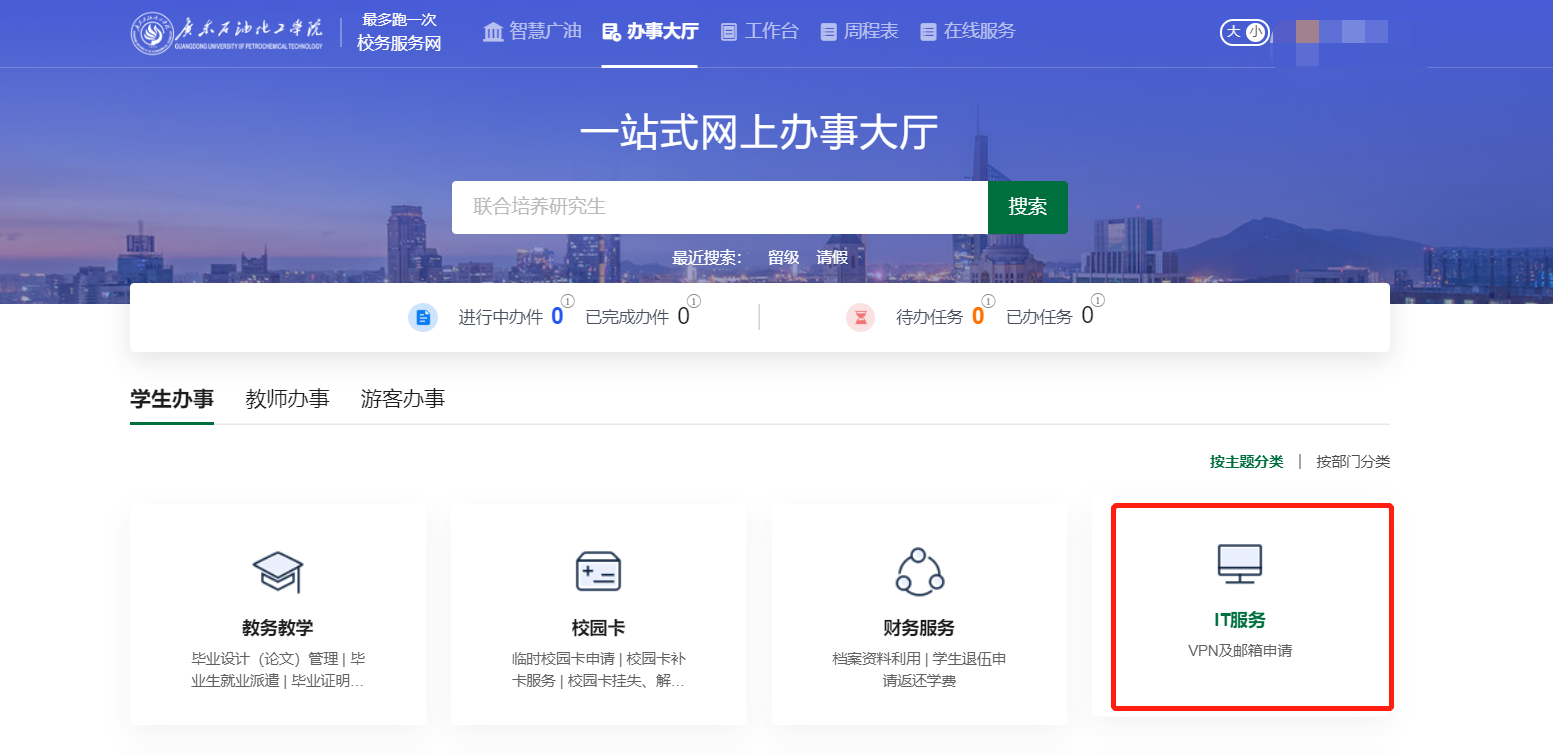Open the 智慧广油 navigation menu
This screenshot has width=1553, height=755.
(x=532, y=31)
